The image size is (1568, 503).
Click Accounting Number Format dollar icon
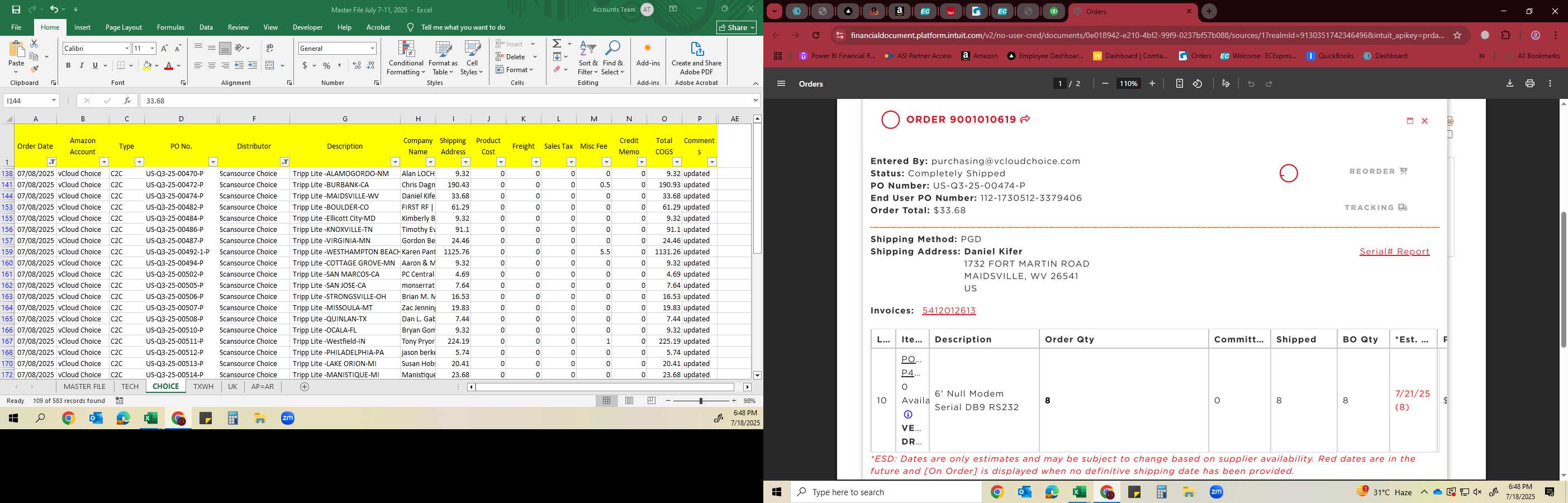tap(305, 65)
